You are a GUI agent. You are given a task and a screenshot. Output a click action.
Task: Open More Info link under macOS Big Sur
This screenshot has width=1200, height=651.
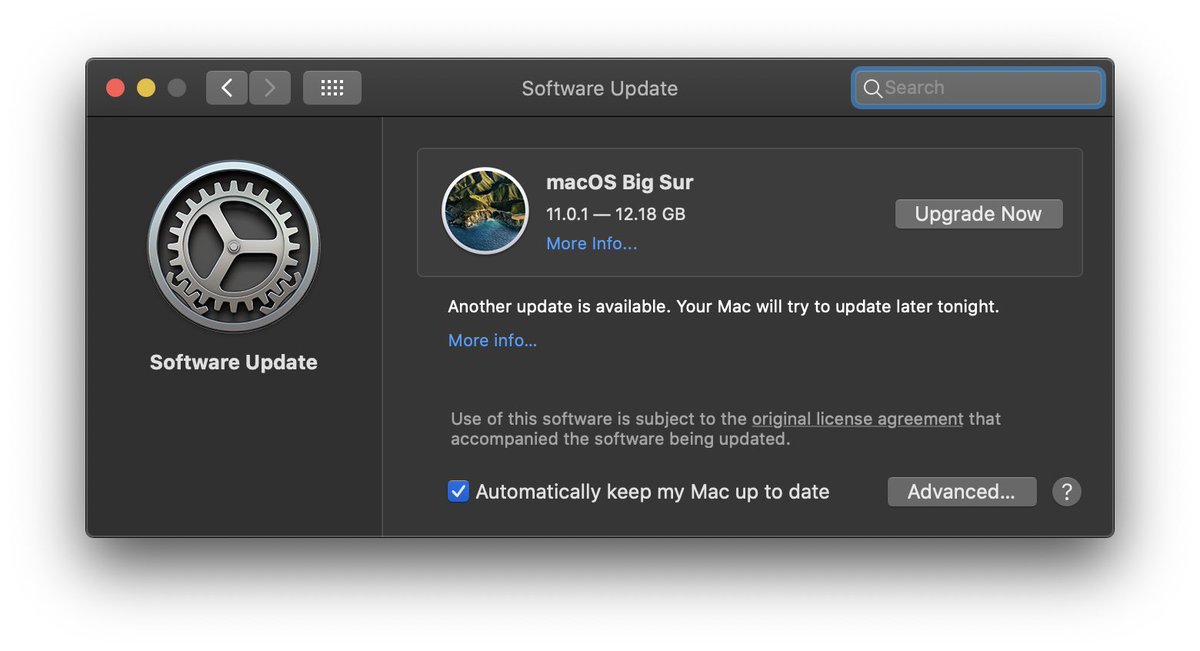point(591,244)
